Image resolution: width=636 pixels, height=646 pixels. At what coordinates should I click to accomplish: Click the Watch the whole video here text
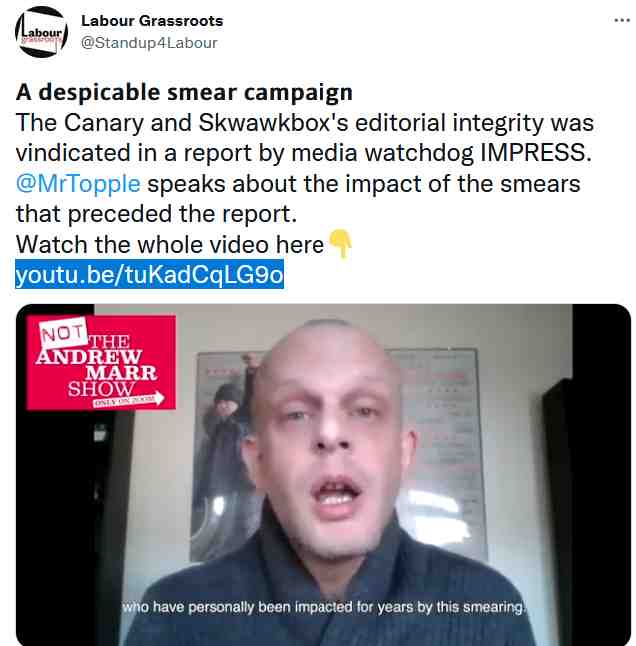click(x=170, y=245)
